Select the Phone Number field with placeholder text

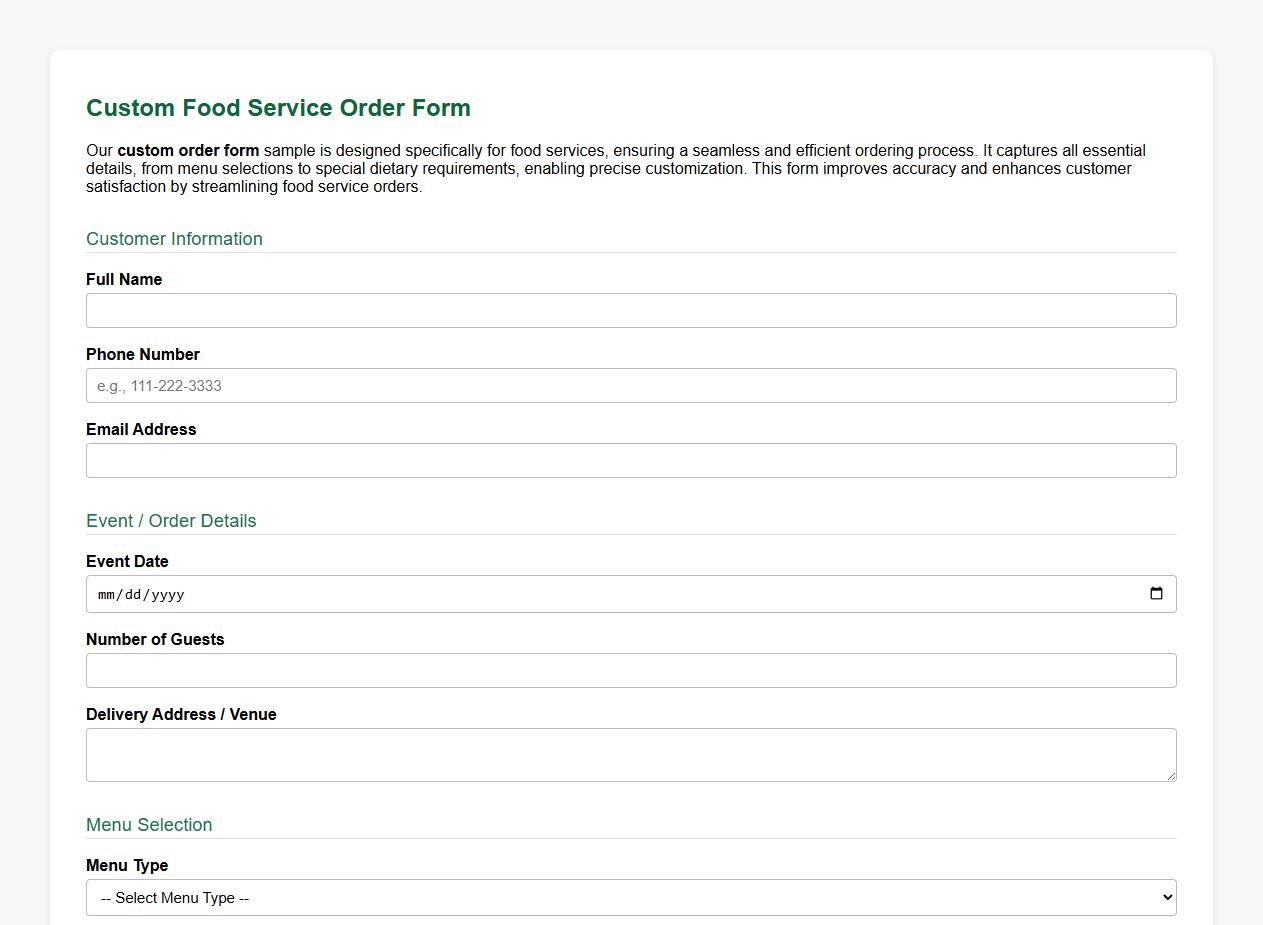(x=630, y=385)
